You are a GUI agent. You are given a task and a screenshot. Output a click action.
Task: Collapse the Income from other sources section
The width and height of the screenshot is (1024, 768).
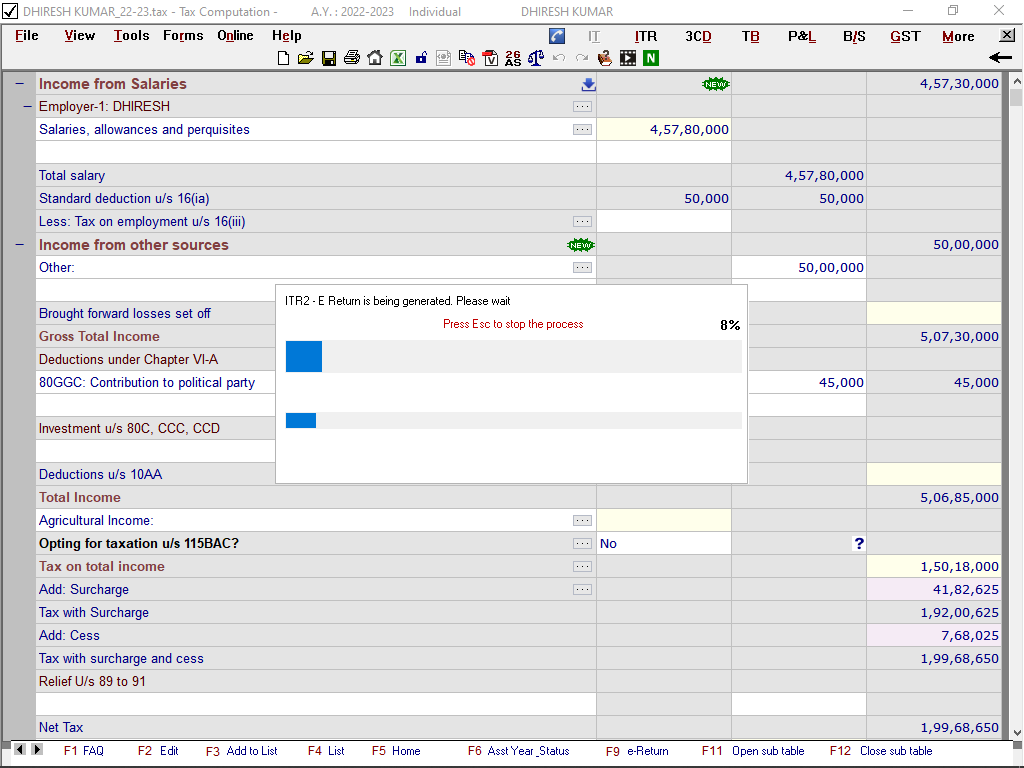point(20,245)
